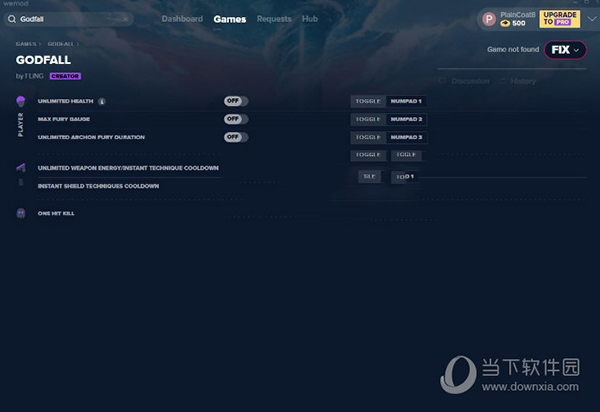Click Toggle hotkey label for Numpad 1
This screenshot has width=600, height=412.
pos(368,101)
